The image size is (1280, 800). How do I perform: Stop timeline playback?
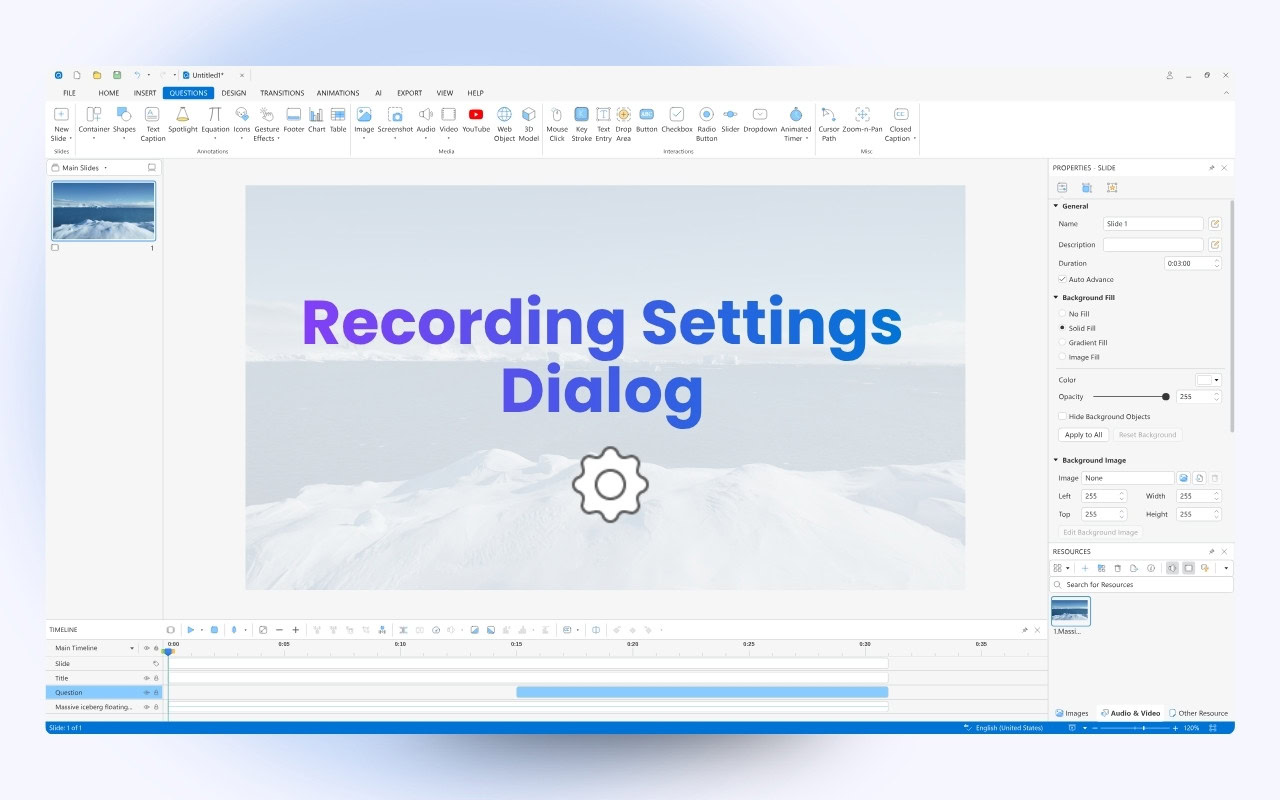click(x=214, y=630)
